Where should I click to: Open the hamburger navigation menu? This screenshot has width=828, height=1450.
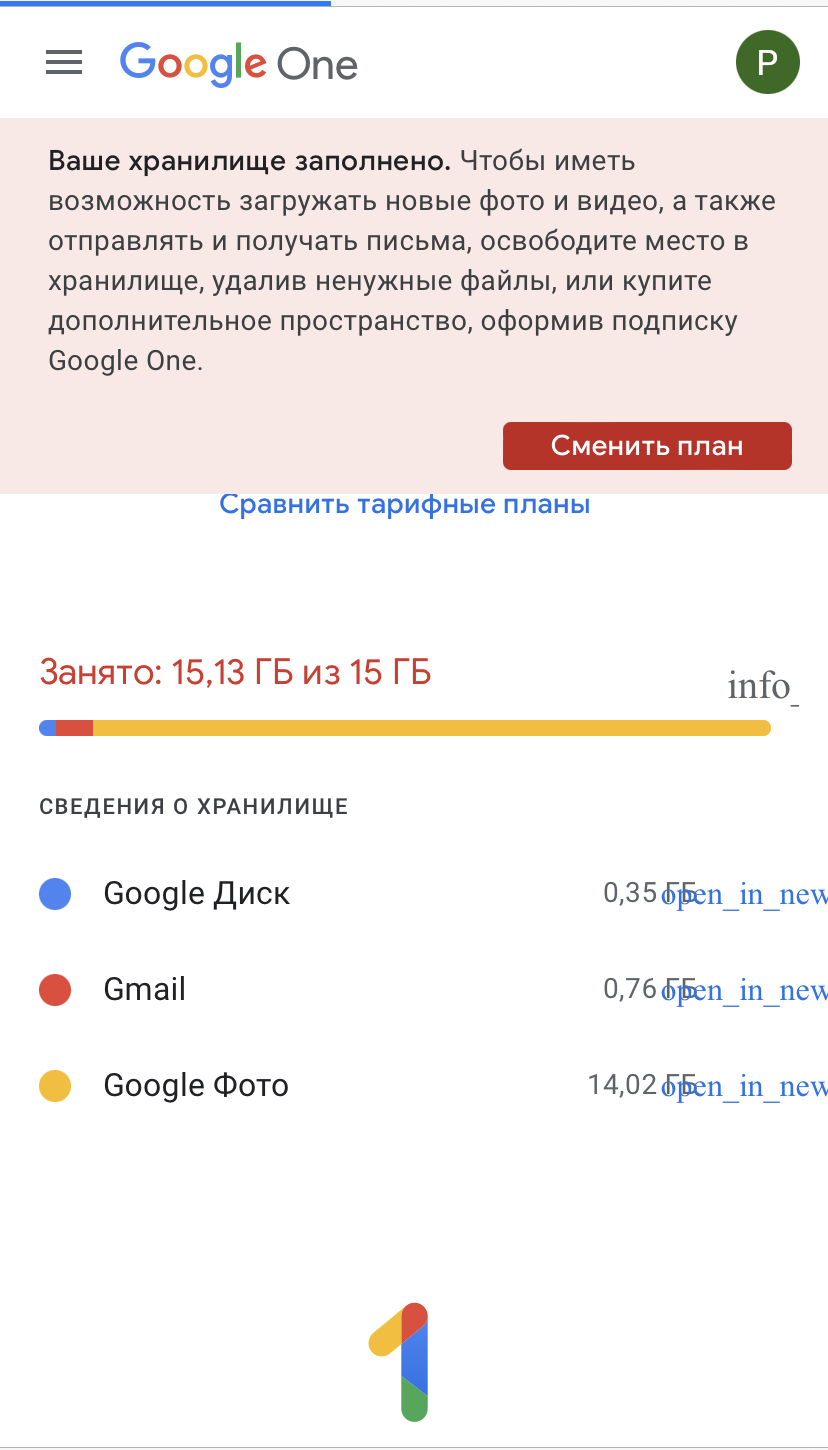(64, 62)
